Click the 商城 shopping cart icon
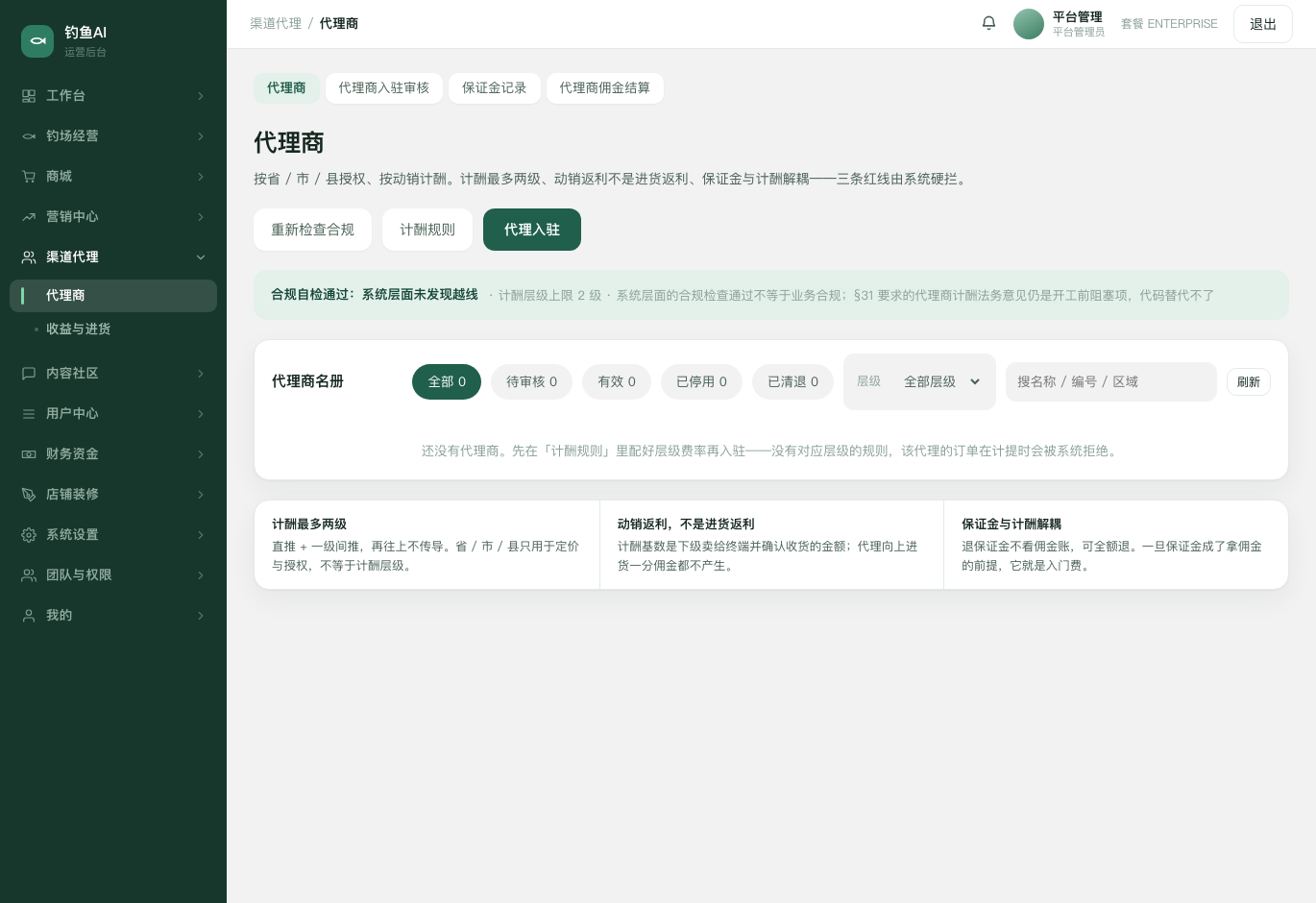Viewport: 1316px width, 903px height. (29, 177)
